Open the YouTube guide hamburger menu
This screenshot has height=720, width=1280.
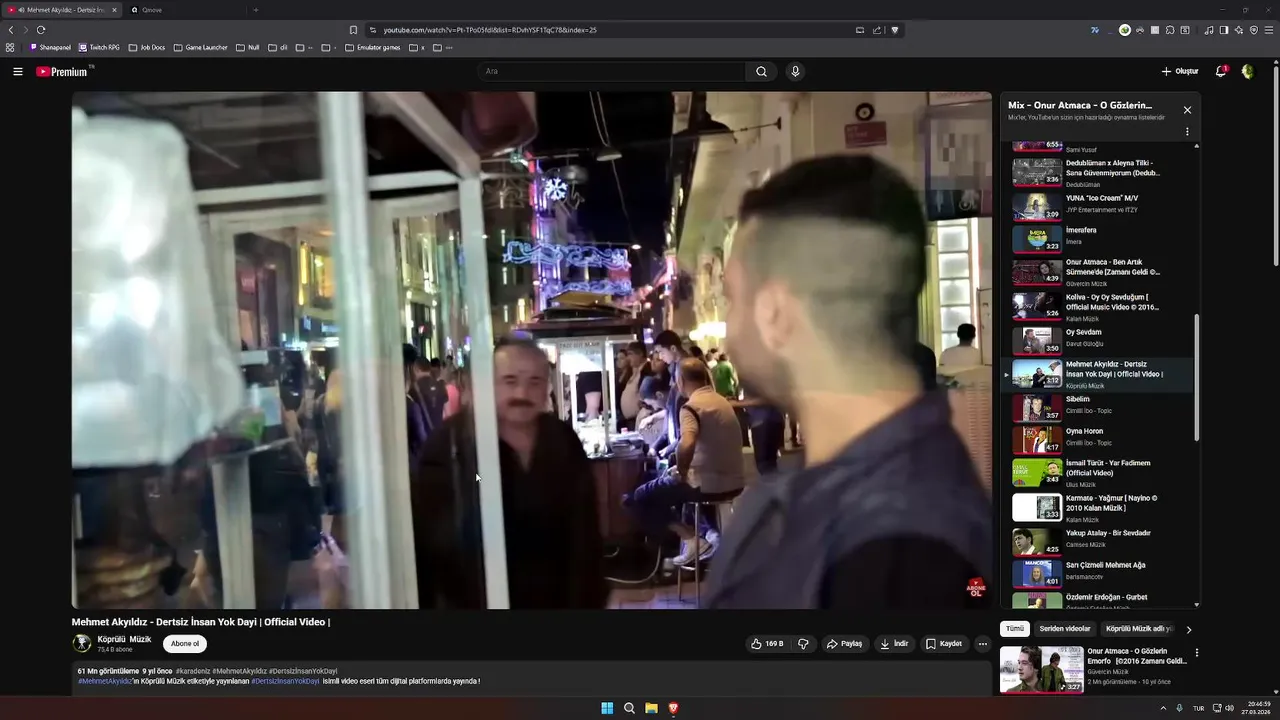(x=18, y=71)
